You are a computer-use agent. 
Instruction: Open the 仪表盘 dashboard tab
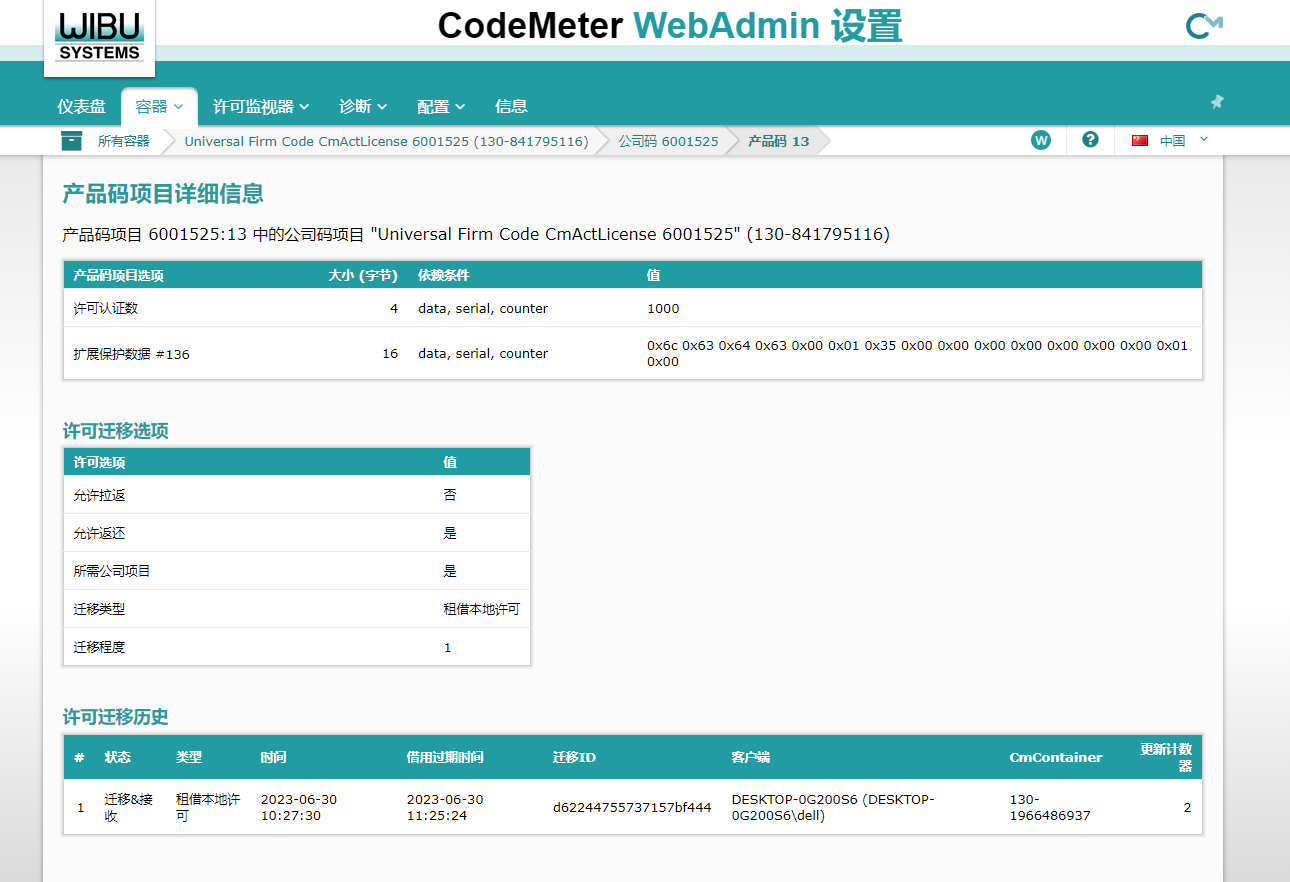point(81,106)
